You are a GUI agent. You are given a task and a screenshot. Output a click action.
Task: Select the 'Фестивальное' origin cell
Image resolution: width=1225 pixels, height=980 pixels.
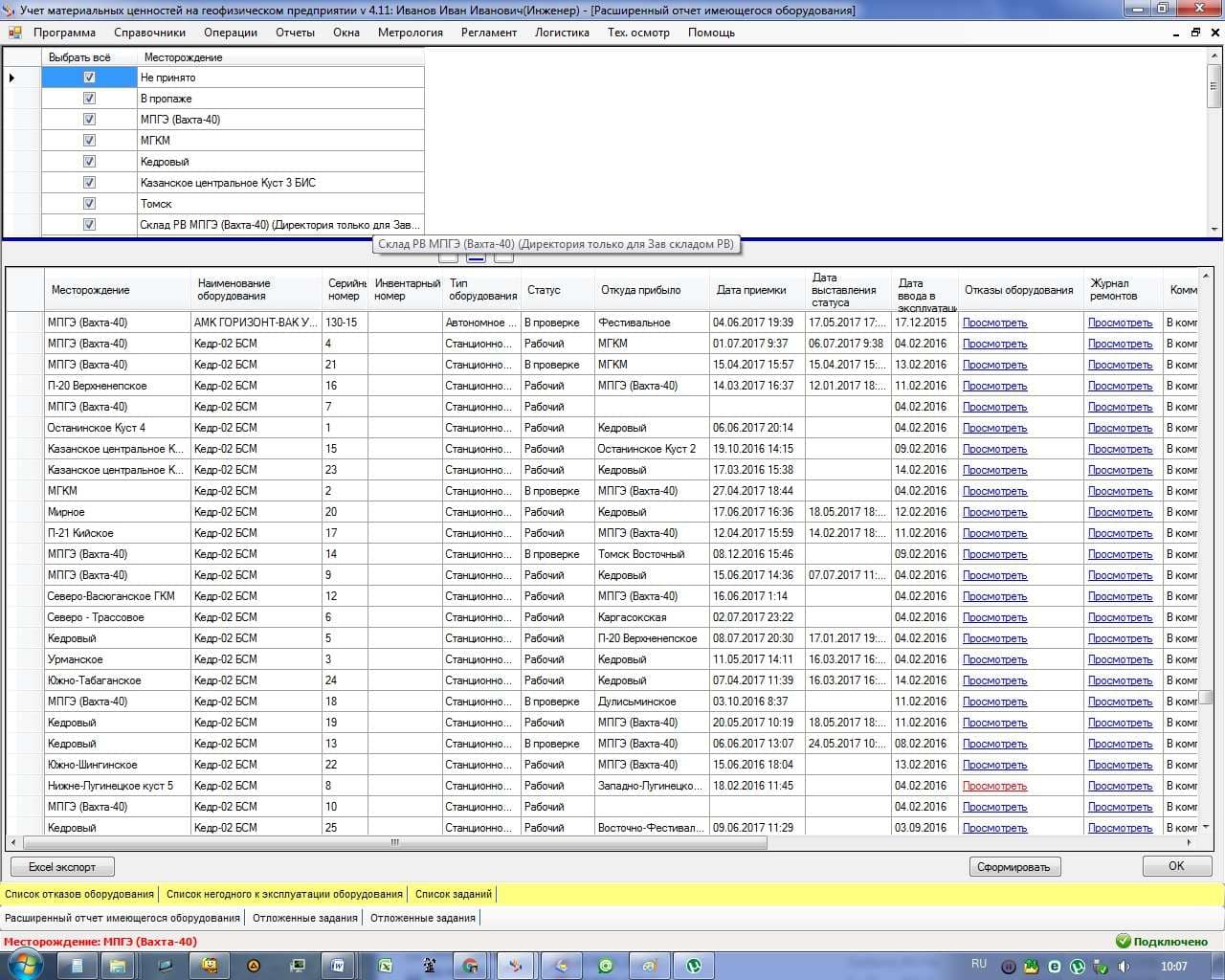click(x=651, y=323)
